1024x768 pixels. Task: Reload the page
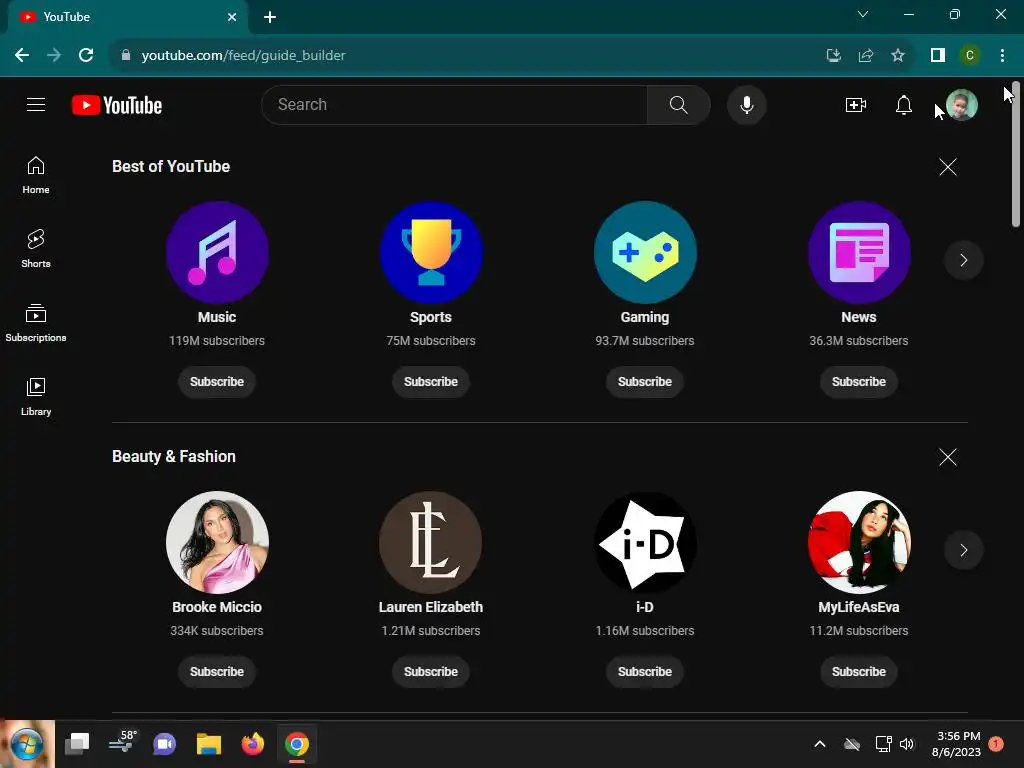(86, 56)
